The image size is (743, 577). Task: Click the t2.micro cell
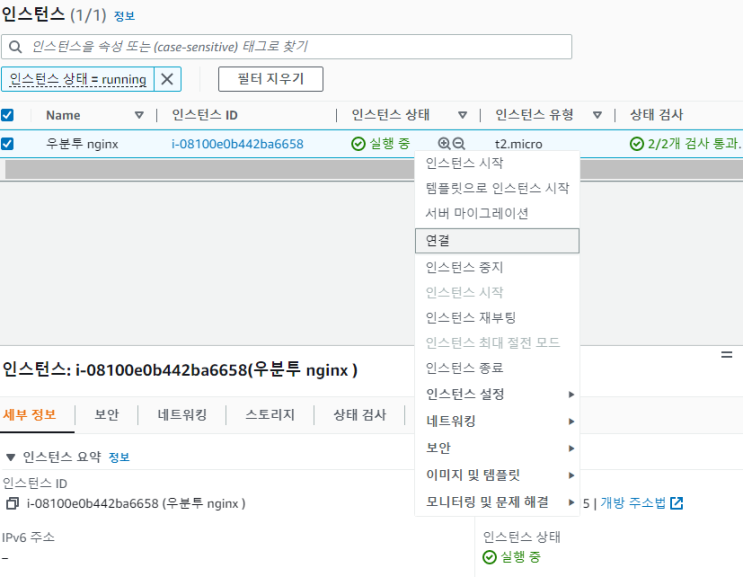point(518,144)
